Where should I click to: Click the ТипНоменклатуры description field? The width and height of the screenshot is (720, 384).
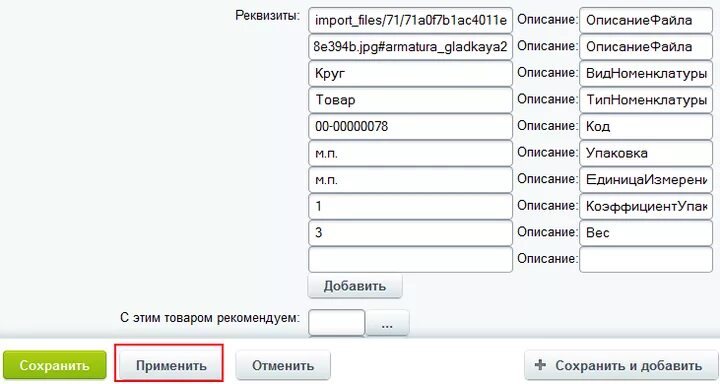click(x=646, y=100)
